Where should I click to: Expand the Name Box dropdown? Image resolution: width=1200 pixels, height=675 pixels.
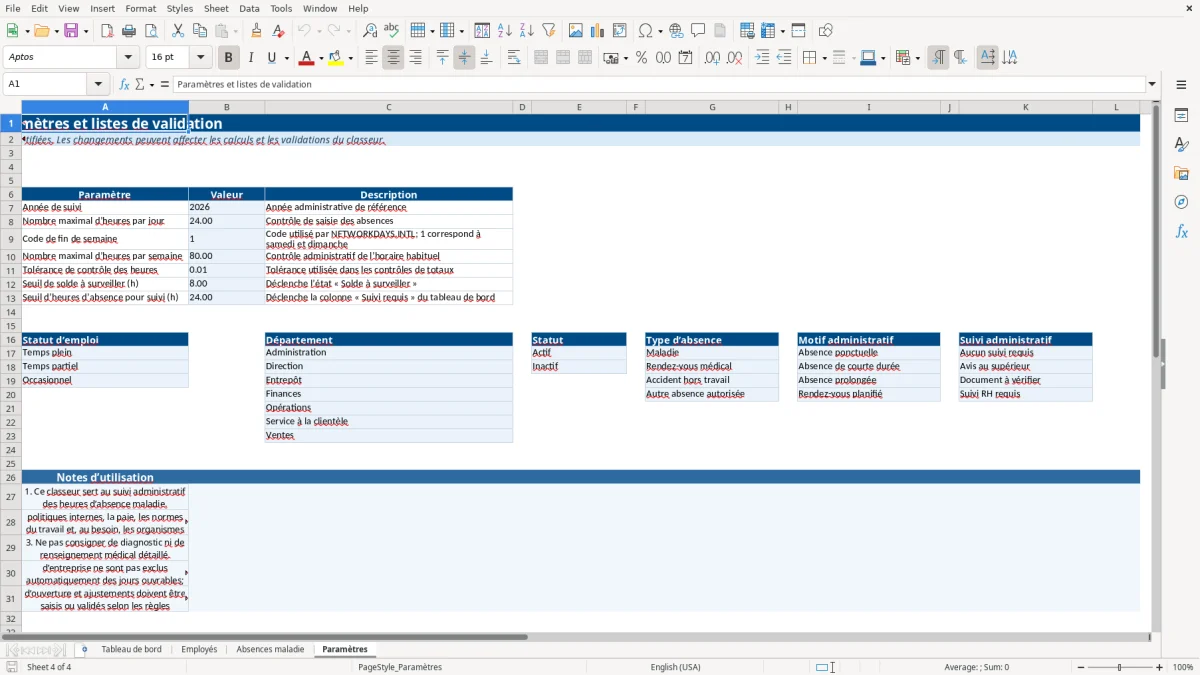coord(98,84)
